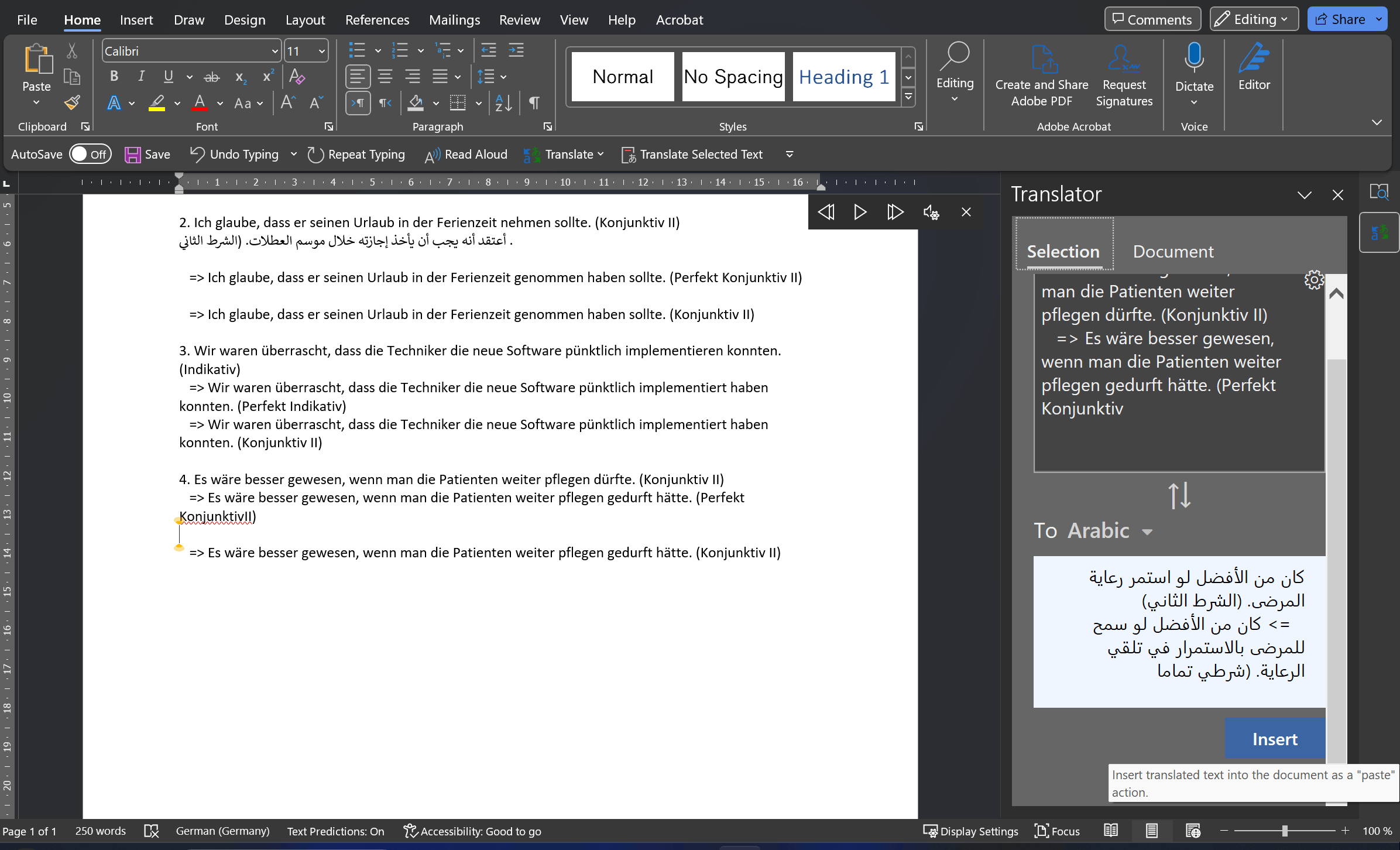The width and height of the screenshot is (1400, 850).
Task: Skip to next paragraph in Read Aloud
Action: pos(895,212)
